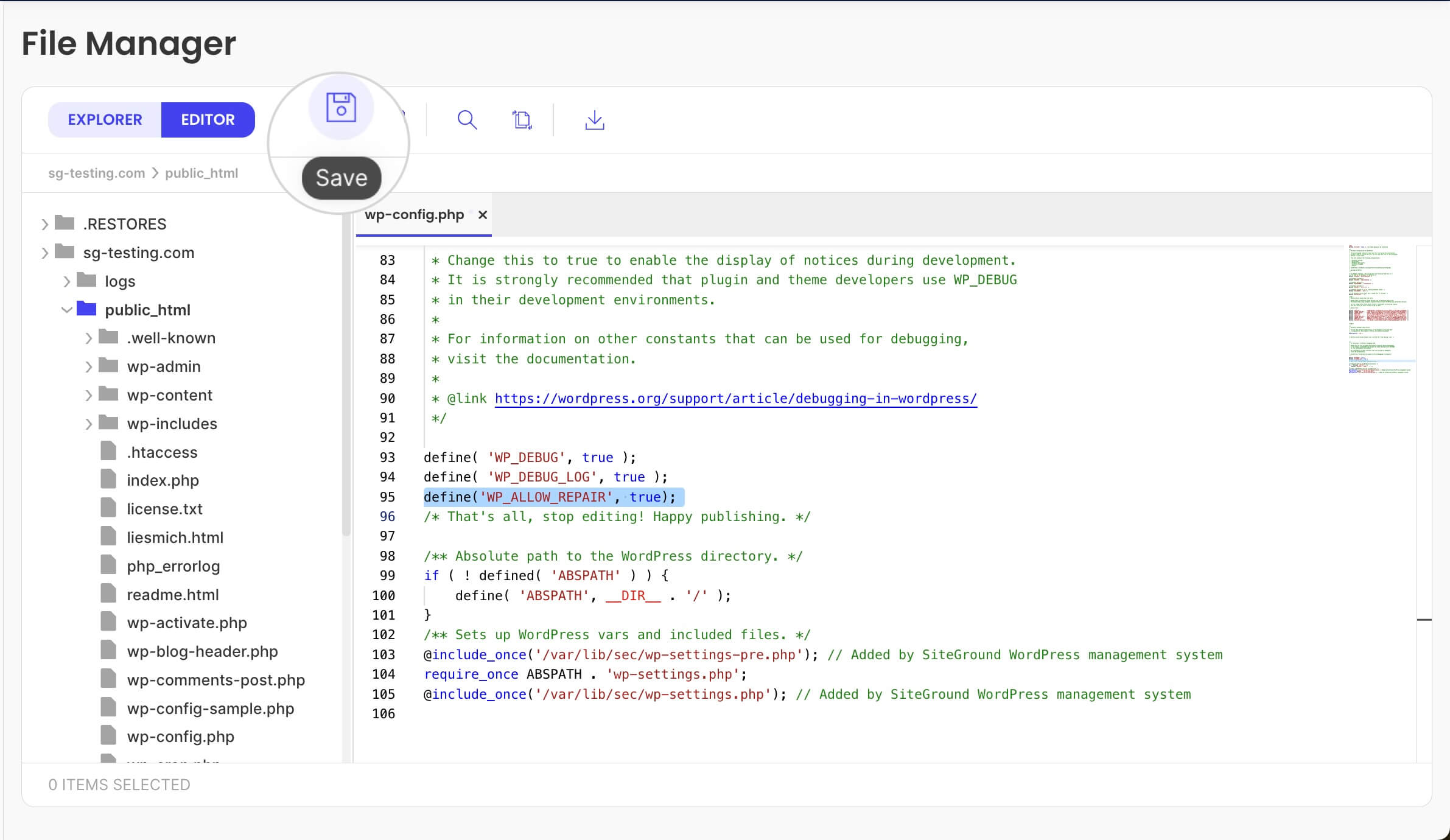The height and width of the screenshot is (840, 1450).
Task: Click the editor's vertical scrollbar track
Action: (x=1424, y=504)
